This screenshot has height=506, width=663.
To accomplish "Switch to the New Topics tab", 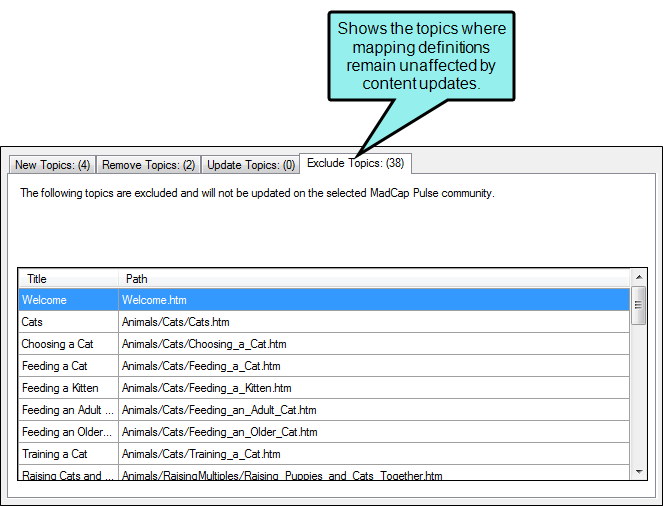I will pyautogui.click(x=52, y=164).
